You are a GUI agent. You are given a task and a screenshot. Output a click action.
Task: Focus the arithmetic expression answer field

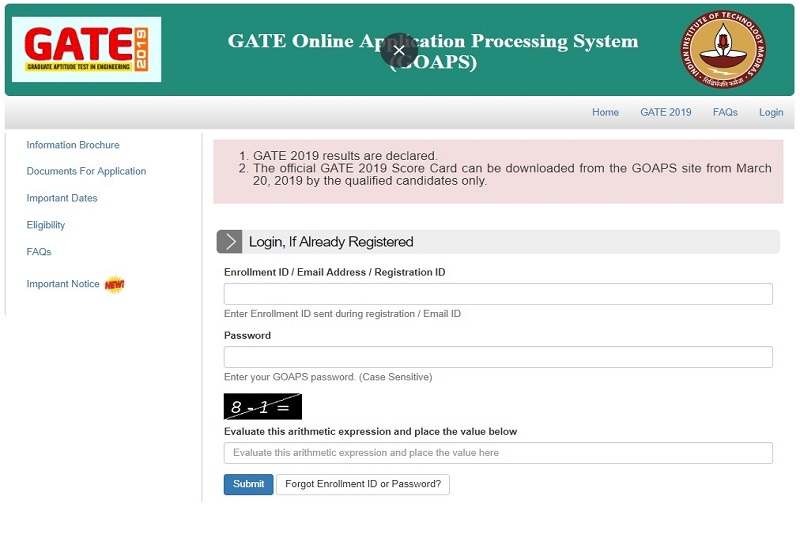(x=498, y=453)
